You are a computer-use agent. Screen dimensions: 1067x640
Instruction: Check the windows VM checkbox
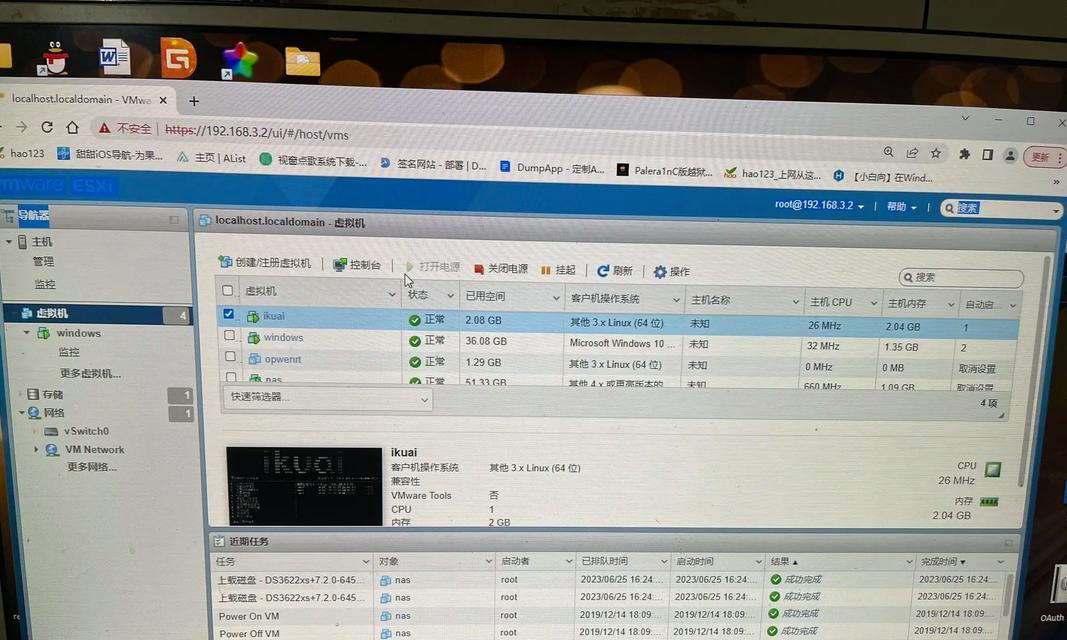(229, 335)
